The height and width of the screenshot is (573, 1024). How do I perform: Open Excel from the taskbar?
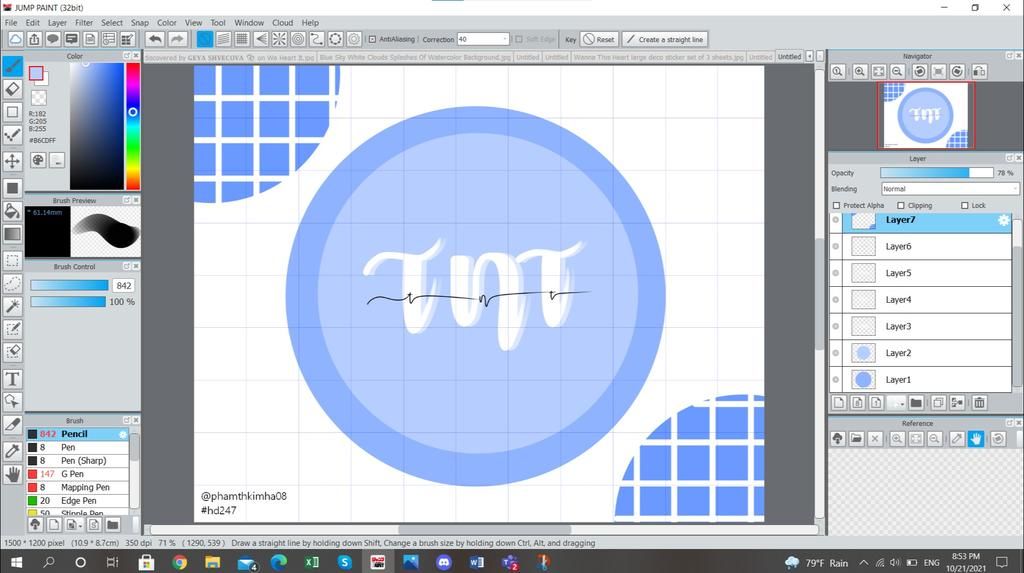click(x=312, y=562)
